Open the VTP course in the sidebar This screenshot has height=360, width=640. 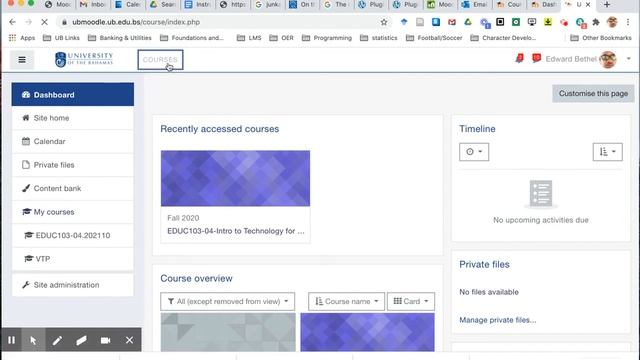[73, 259]
